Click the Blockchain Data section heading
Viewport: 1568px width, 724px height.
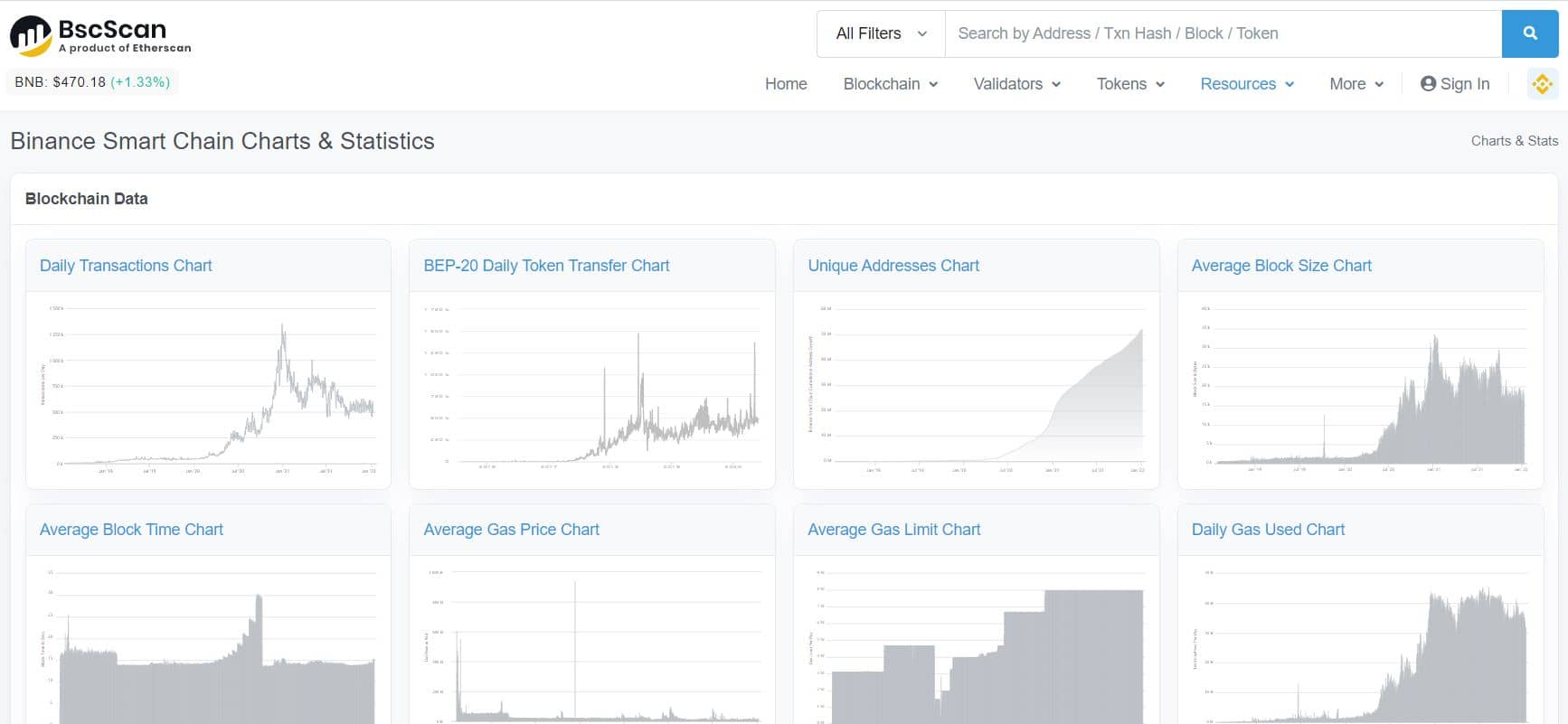(x=86, y=199)
